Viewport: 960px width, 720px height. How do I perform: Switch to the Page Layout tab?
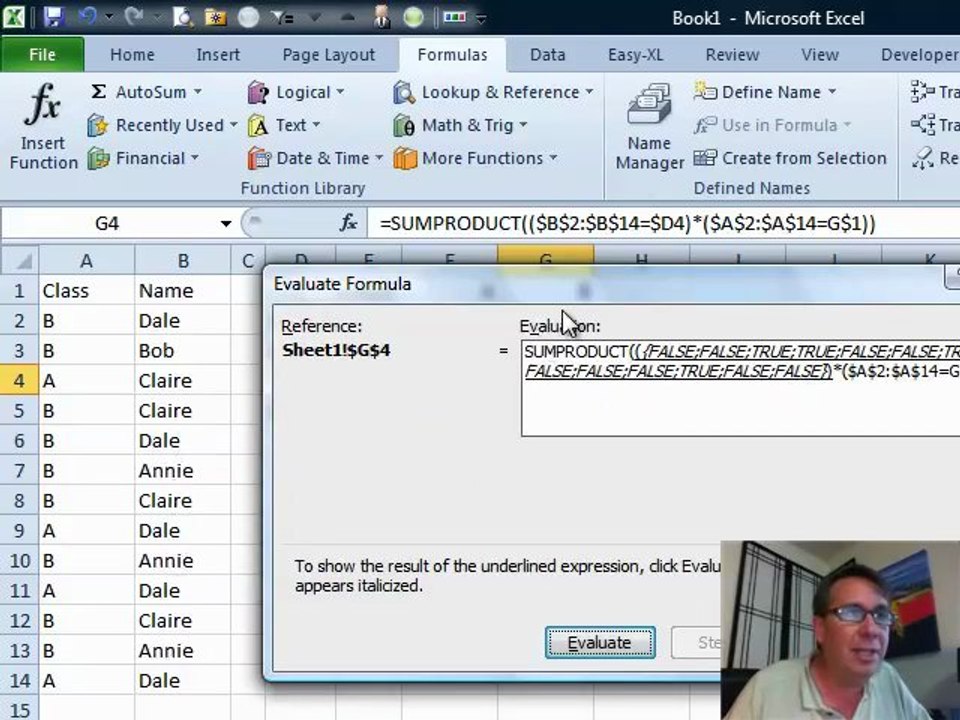(329, 54)
